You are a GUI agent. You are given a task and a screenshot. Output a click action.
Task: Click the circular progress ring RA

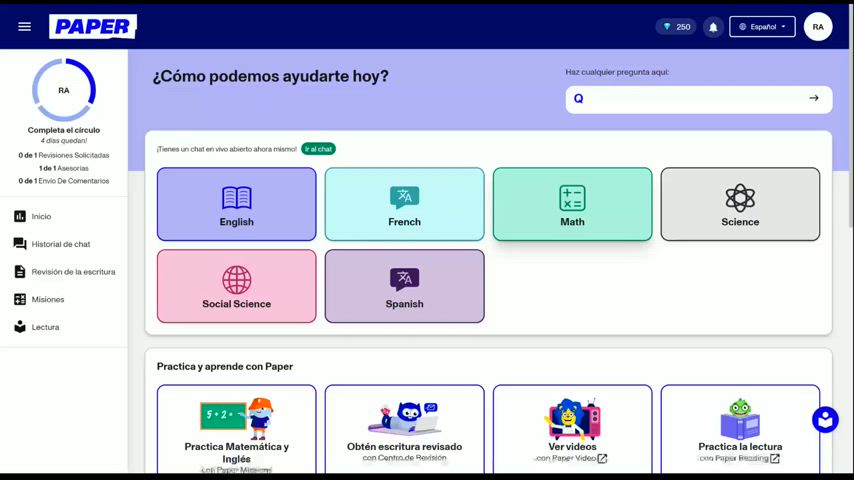point(64,90)
